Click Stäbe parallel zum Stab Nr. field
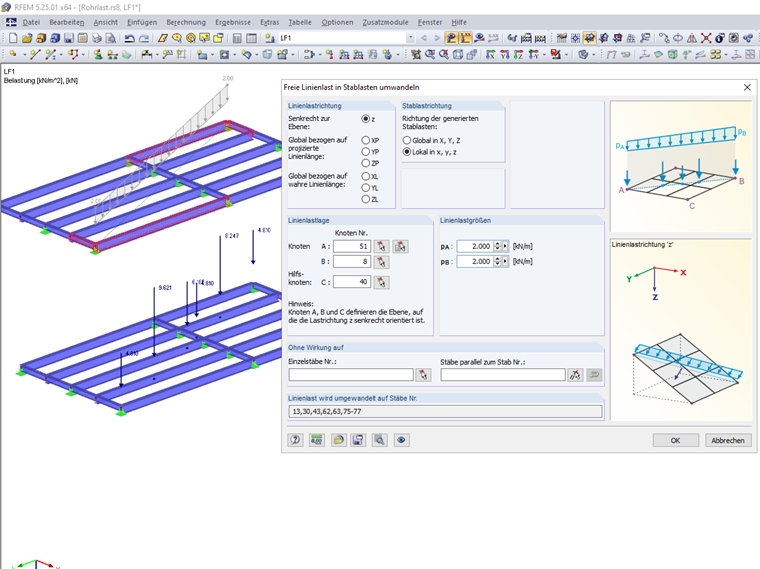The image size is (760, 569). click(503, 375)
